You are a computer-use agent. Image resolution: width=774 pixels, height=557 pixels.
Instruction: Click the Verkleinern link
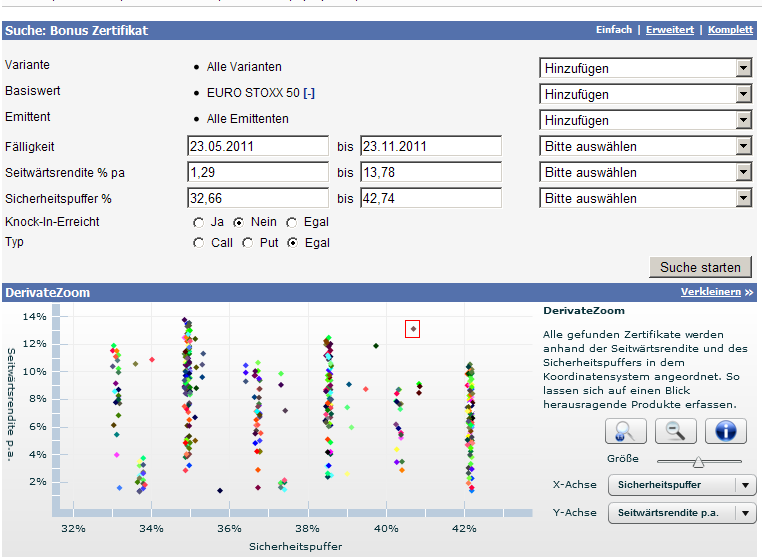coord(711,292)
